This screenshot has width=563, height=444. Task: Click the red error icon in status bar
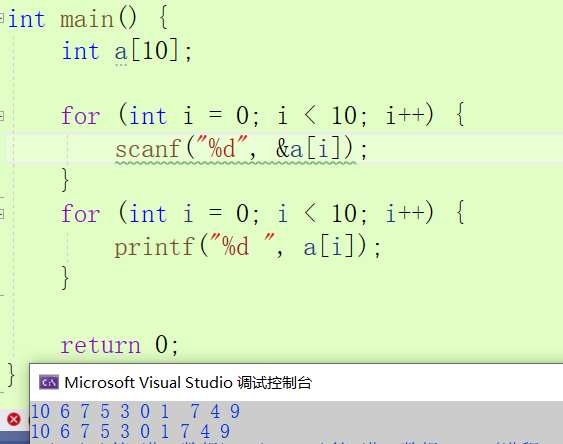click(x=14, y=419)
